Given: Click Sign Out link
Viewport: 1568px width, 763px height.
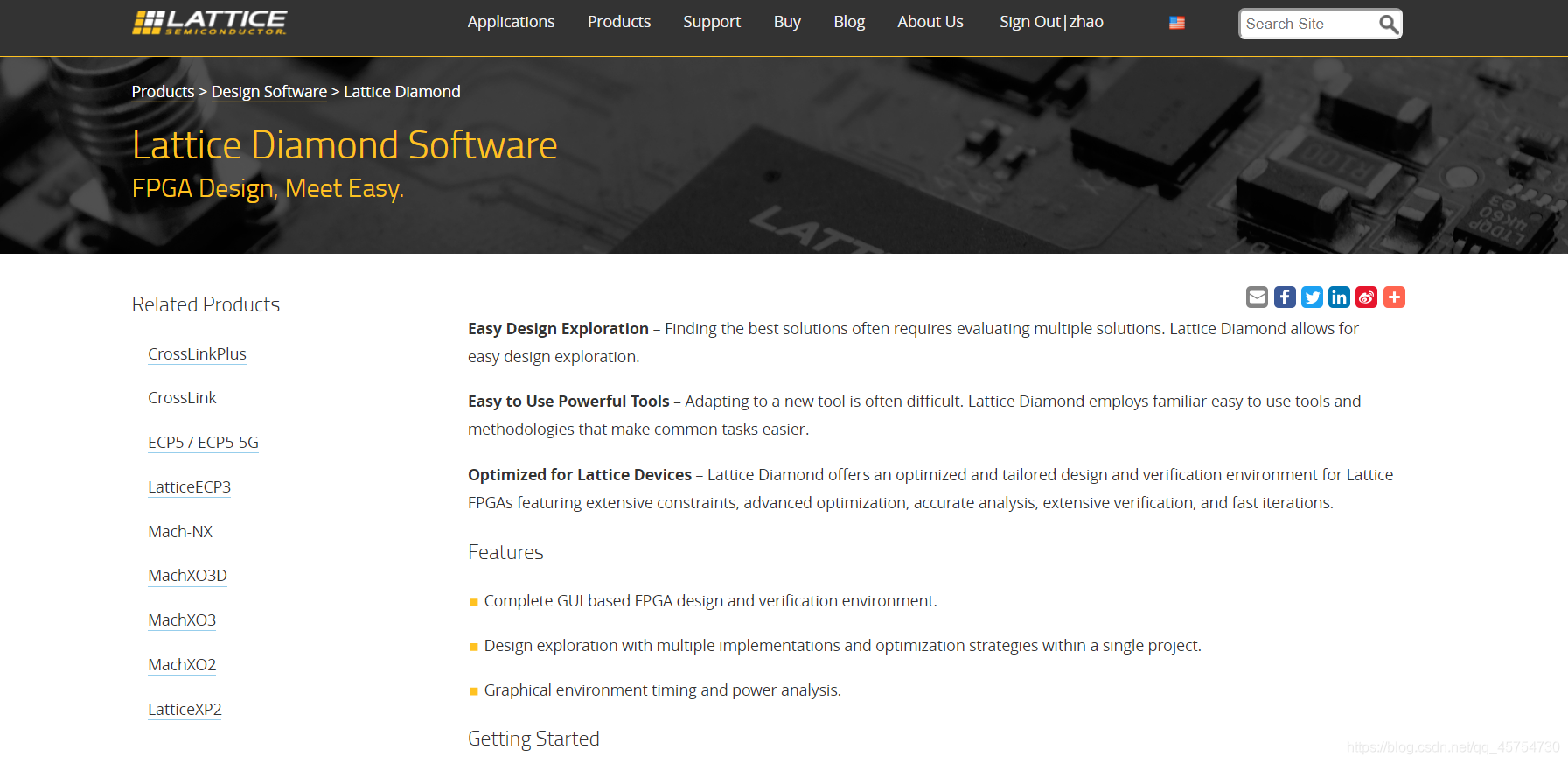Looking at the screenshot, I should click(1029, 22).
